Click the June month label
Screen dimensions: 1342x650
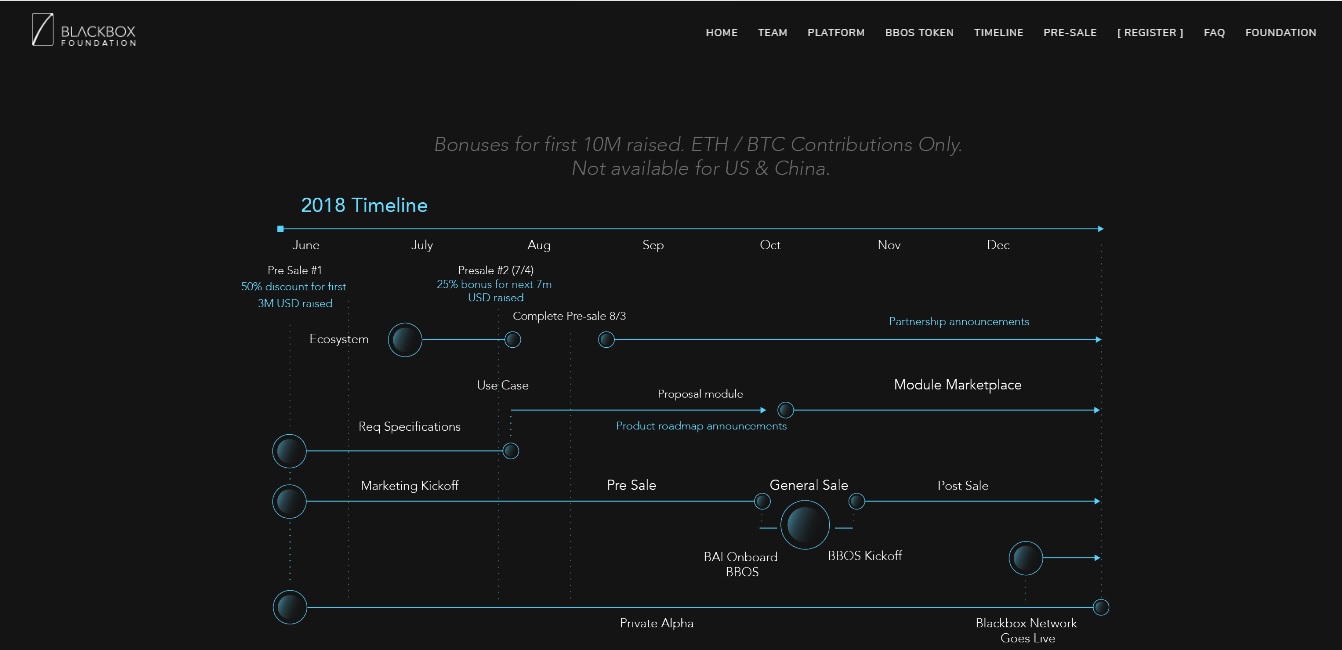306,245
